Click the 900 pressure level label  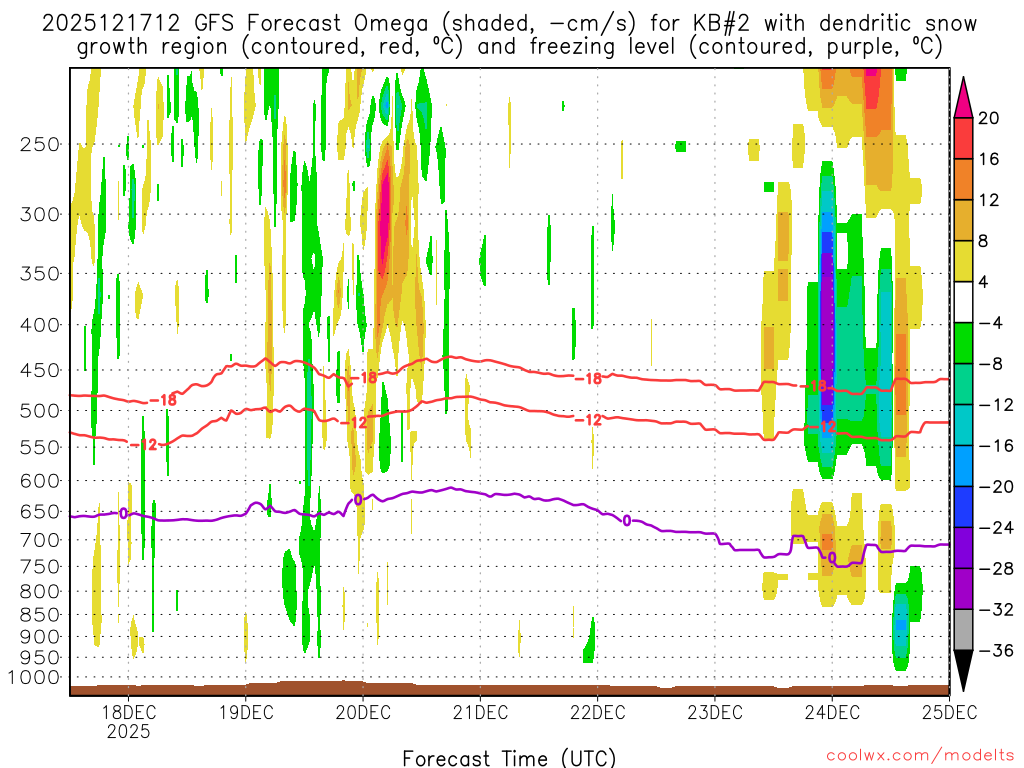click(40, 636)
